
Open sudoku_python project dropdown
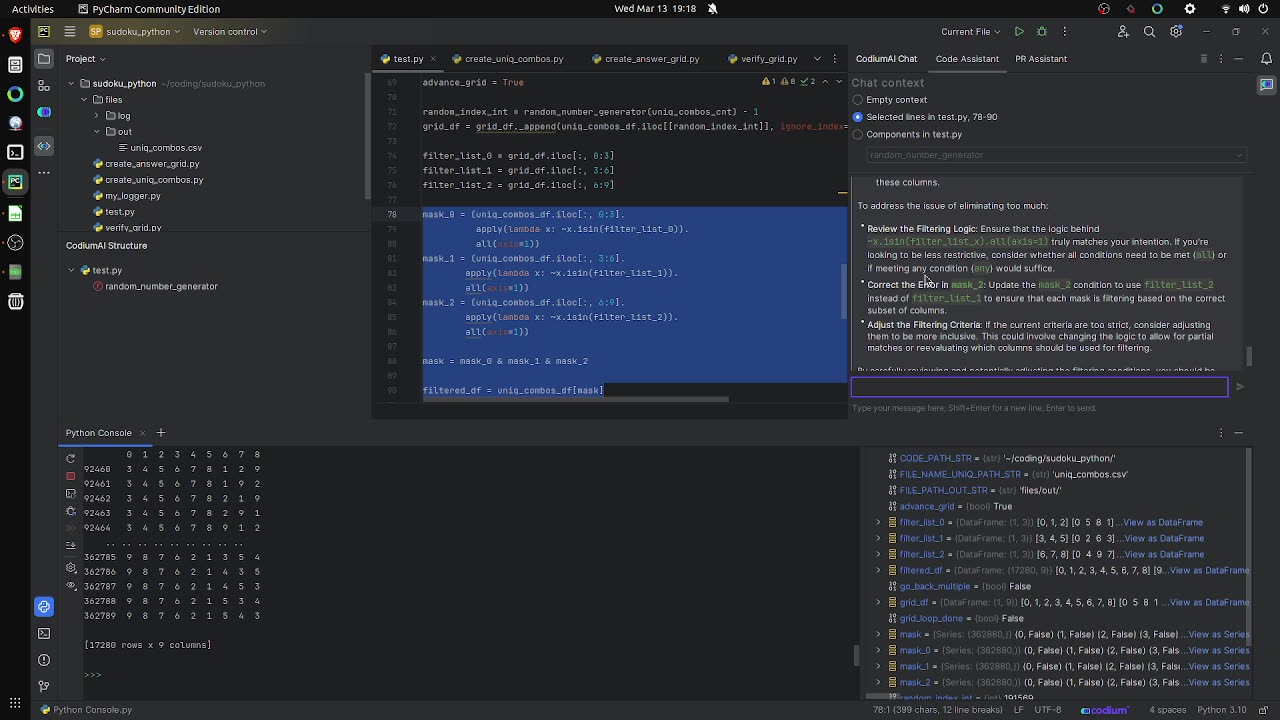(x=135, y=32)
